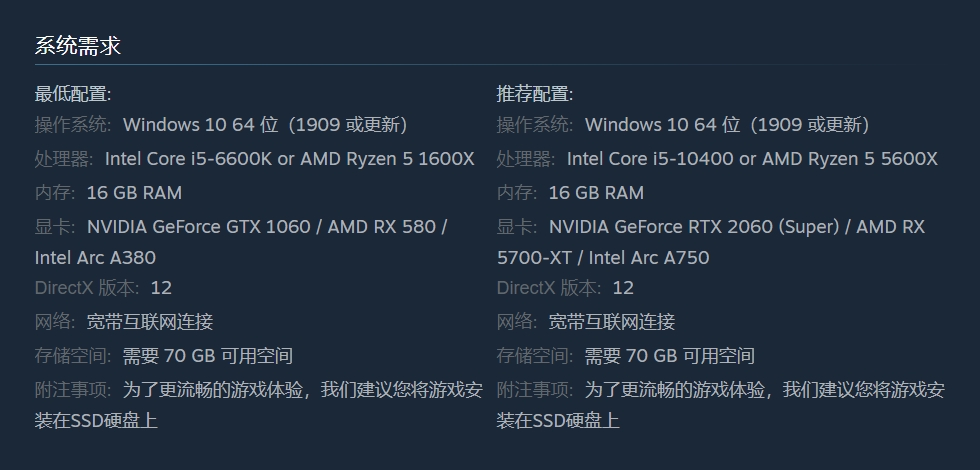Click 16 GB RAM under recommended requirements
Screen dimensions: 980x470
tap(596, 193)
